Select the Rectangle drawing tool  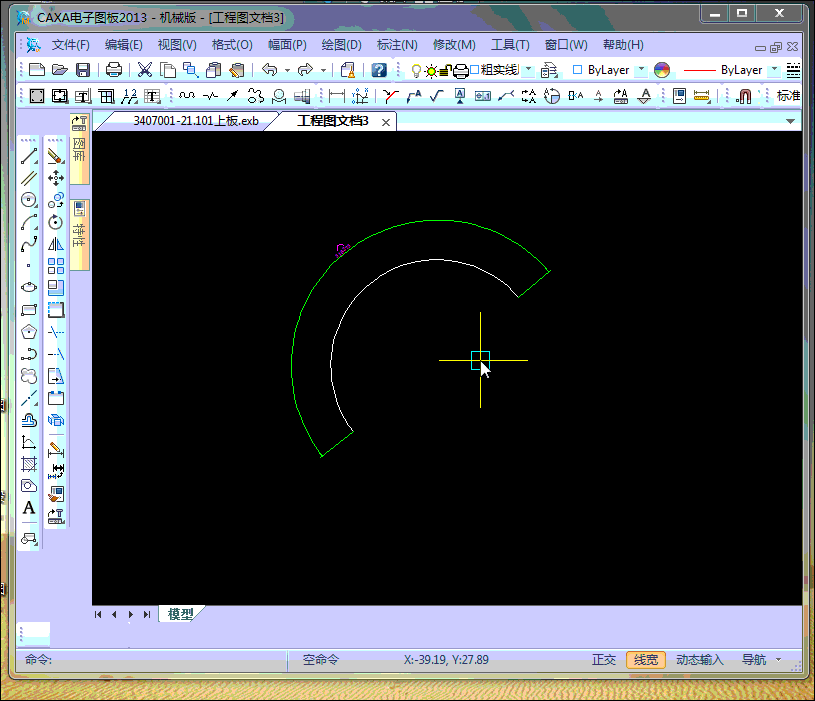(x=29, y=310)
